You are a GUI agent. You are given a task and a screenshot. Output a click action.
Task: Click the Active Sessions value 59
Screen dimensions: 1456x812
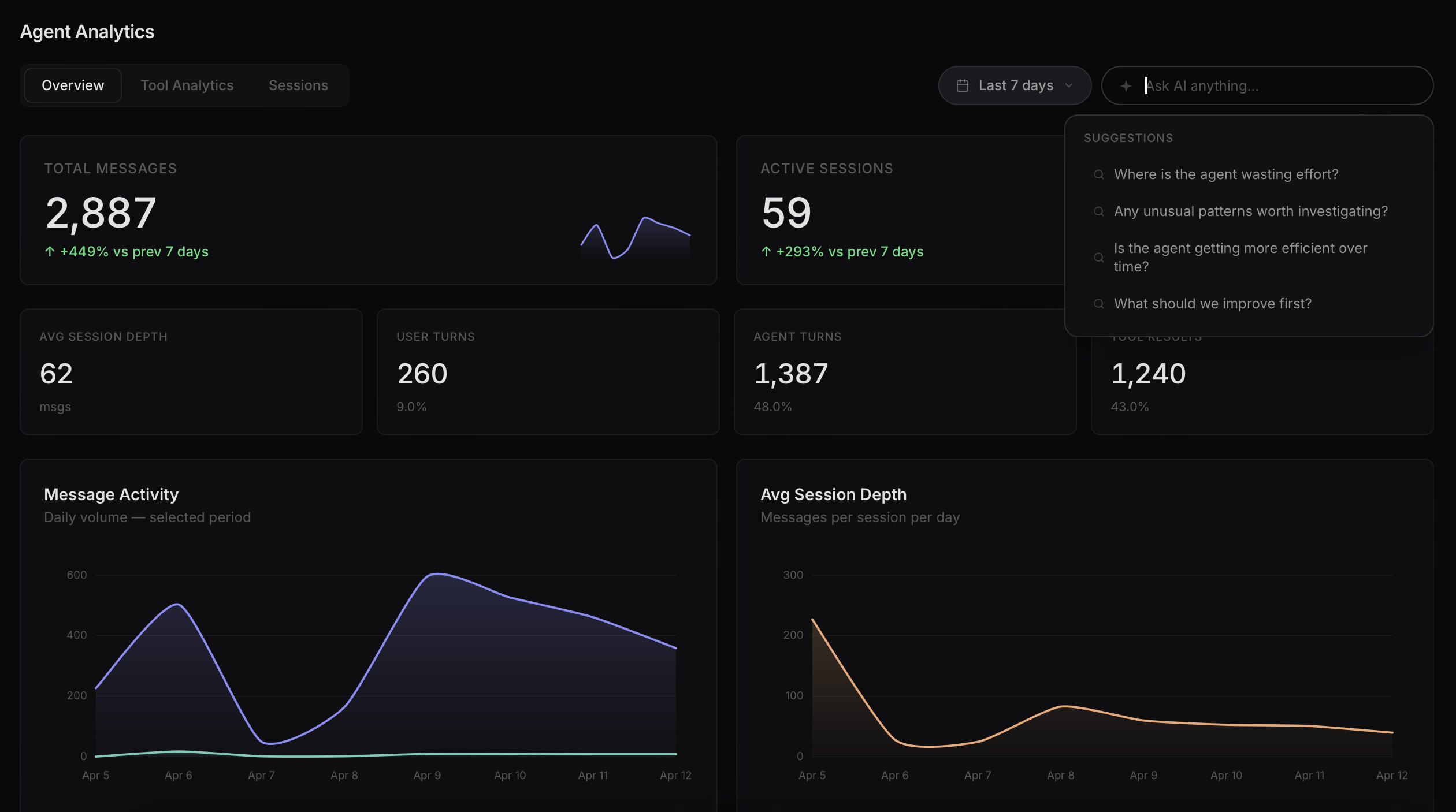coord(786,213)
